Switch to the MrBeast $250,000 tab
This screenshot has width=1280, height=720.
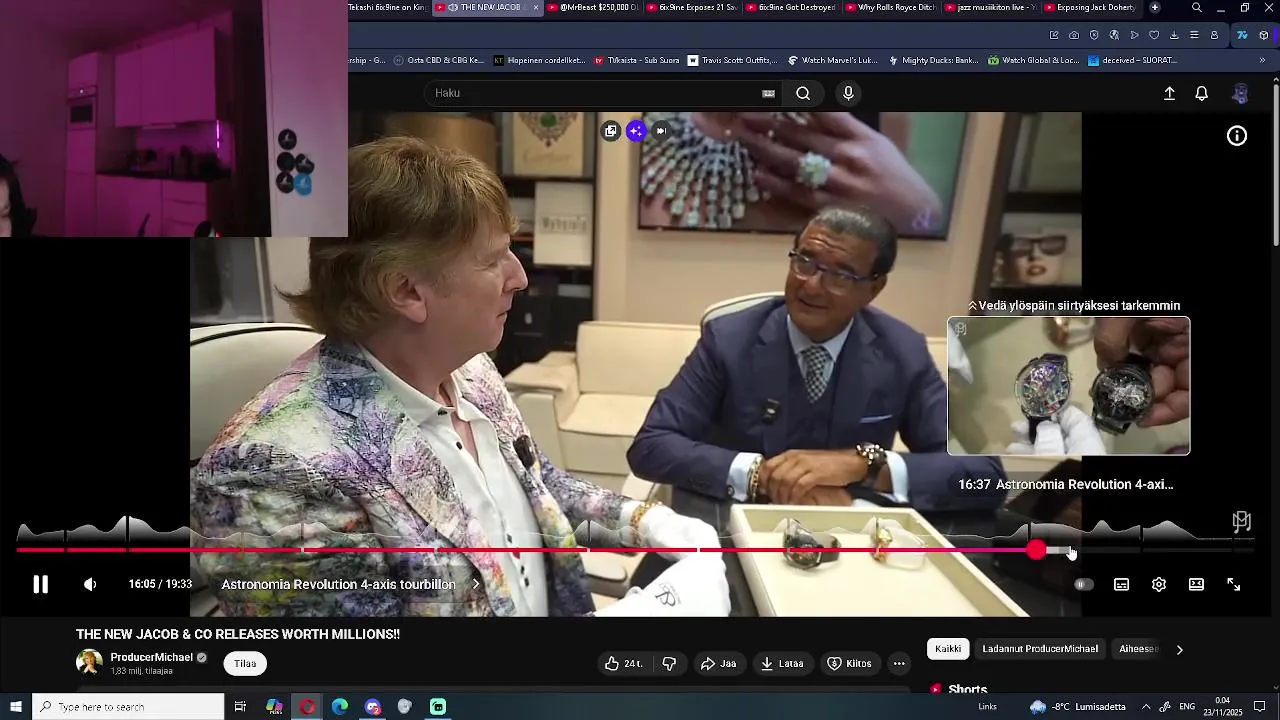pos(592,8)
